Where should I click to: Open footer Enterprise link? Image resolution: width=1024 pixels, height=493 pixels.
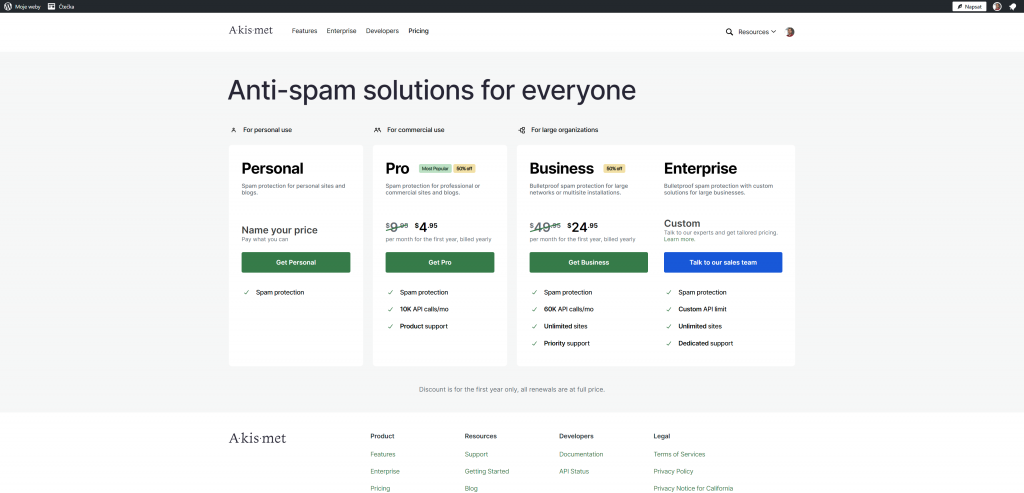pos(385,471)
